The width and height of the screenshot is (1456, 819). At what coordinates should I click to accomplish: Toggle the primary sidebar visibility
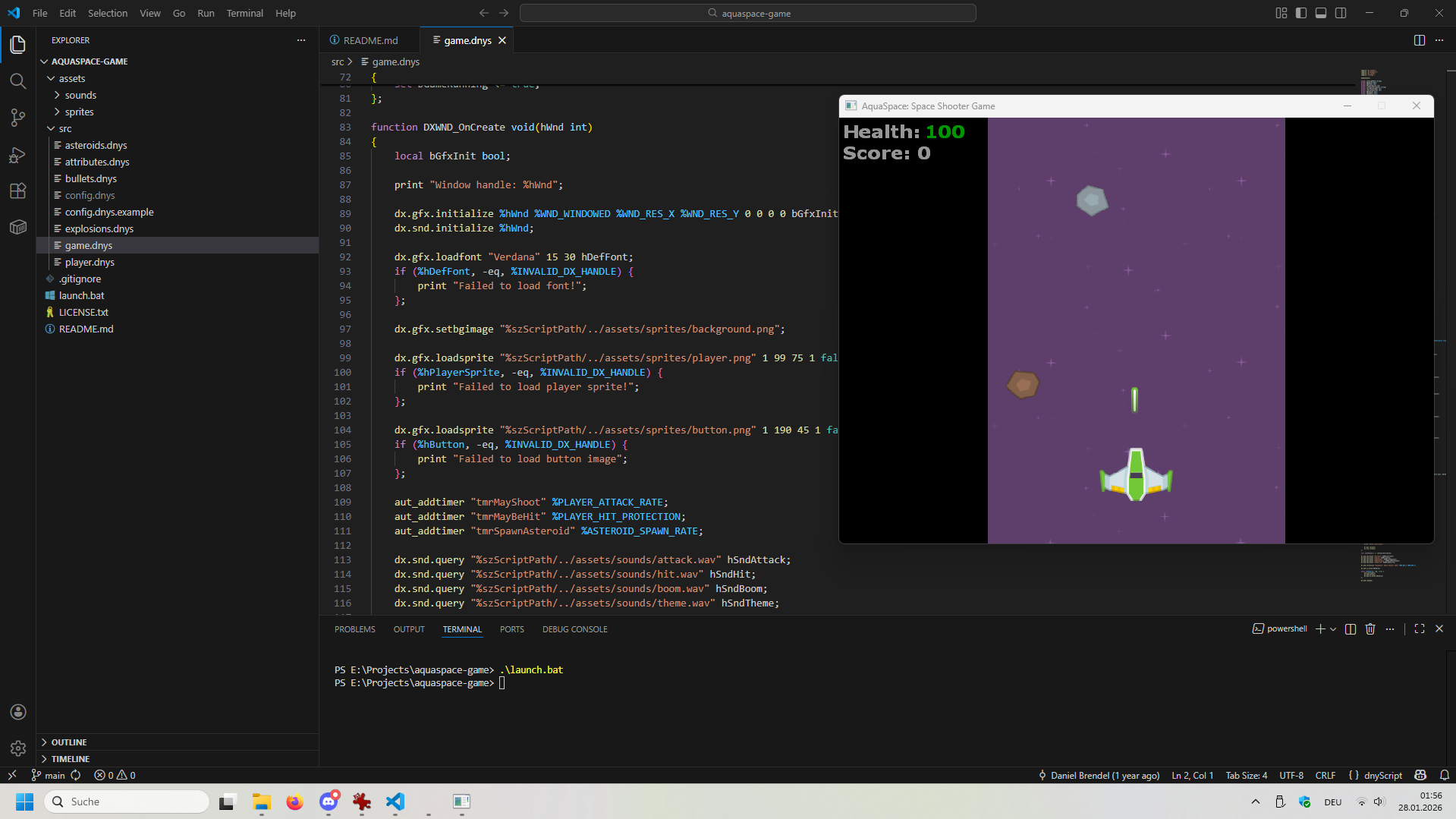click(x=1300, y=13)
